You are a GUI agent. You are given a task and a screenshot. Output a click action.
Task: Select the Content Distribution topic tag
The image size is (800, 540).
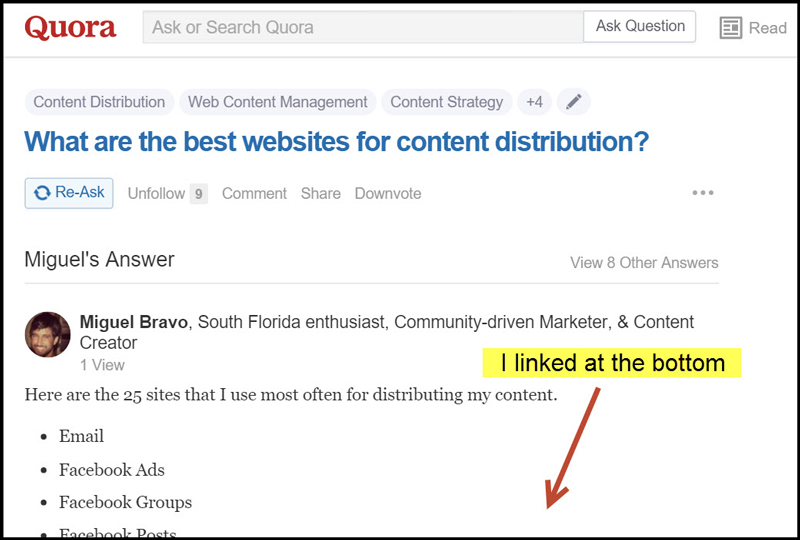tap(99, 102)
